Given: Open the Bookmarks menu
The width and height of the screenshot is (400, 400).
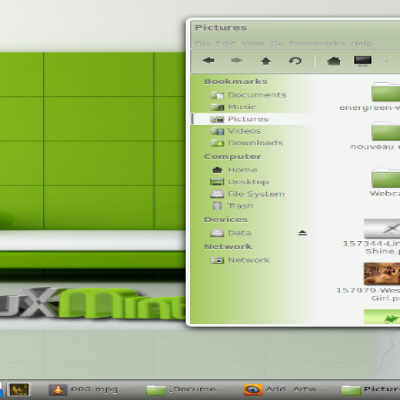Looking at the screenshot, I should click(x=317, y=43).
